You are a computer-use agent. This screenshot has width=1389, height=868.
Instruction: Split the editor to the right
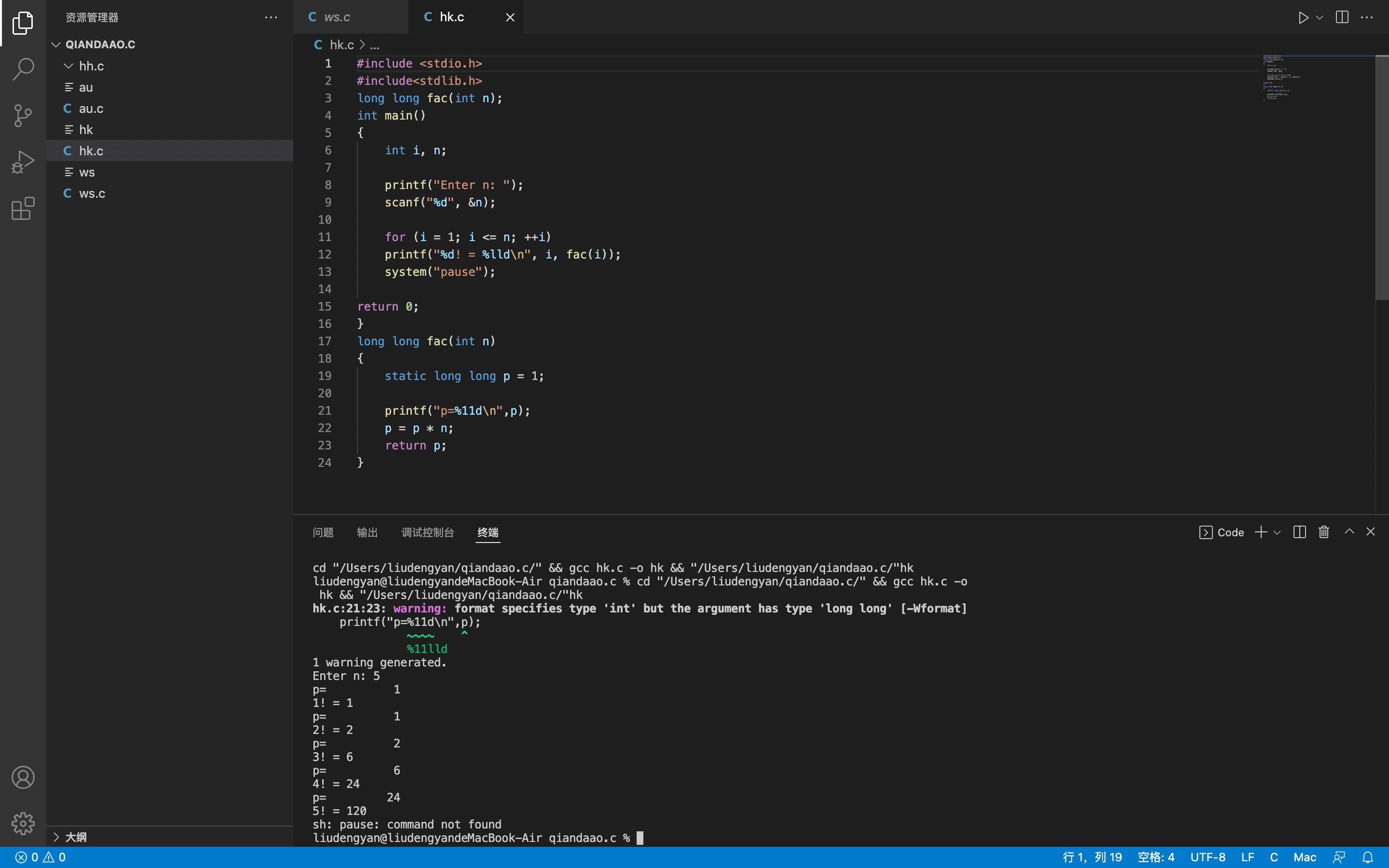click(1342, 17)
